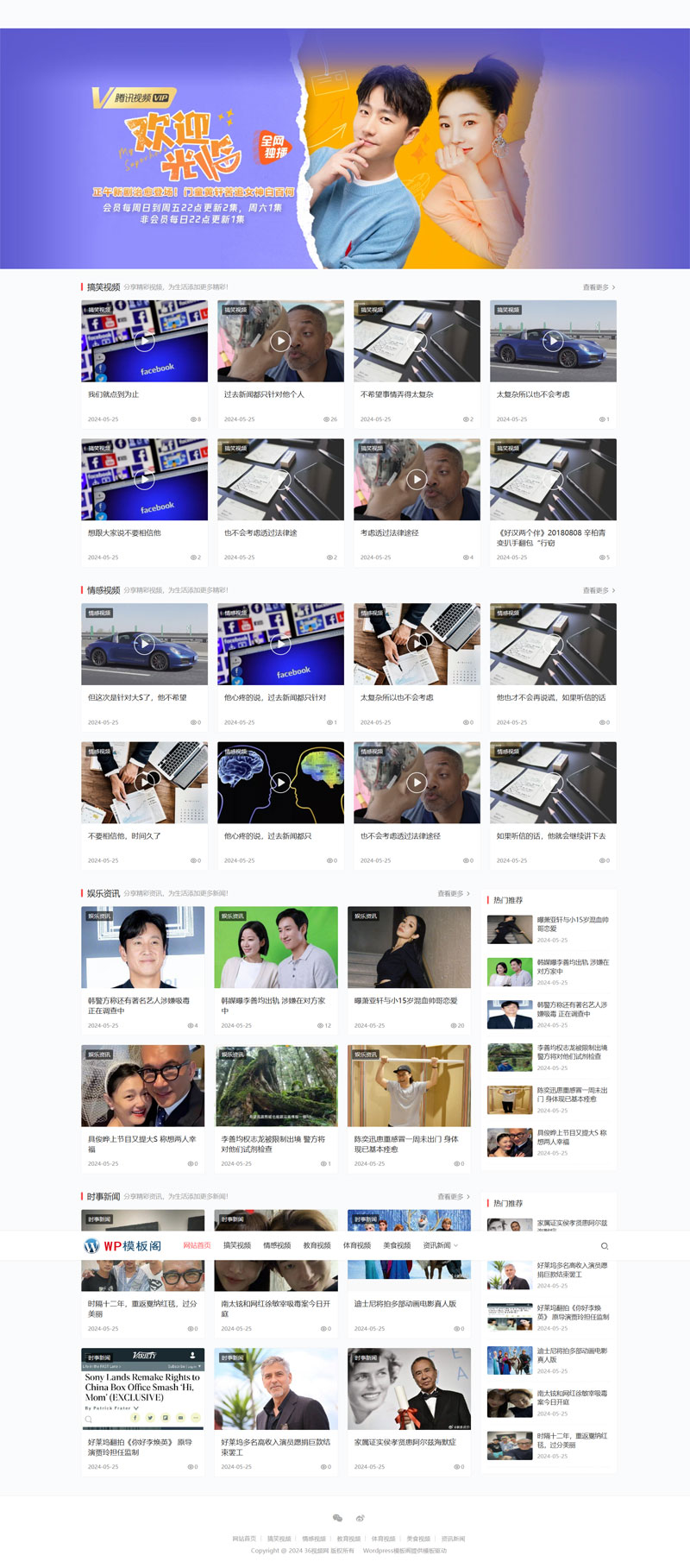Open article 南太铉和网红徐敏宰吸毒案今日开庭 card
This screenshot has height=1568, width=690.
point(275,1308)
